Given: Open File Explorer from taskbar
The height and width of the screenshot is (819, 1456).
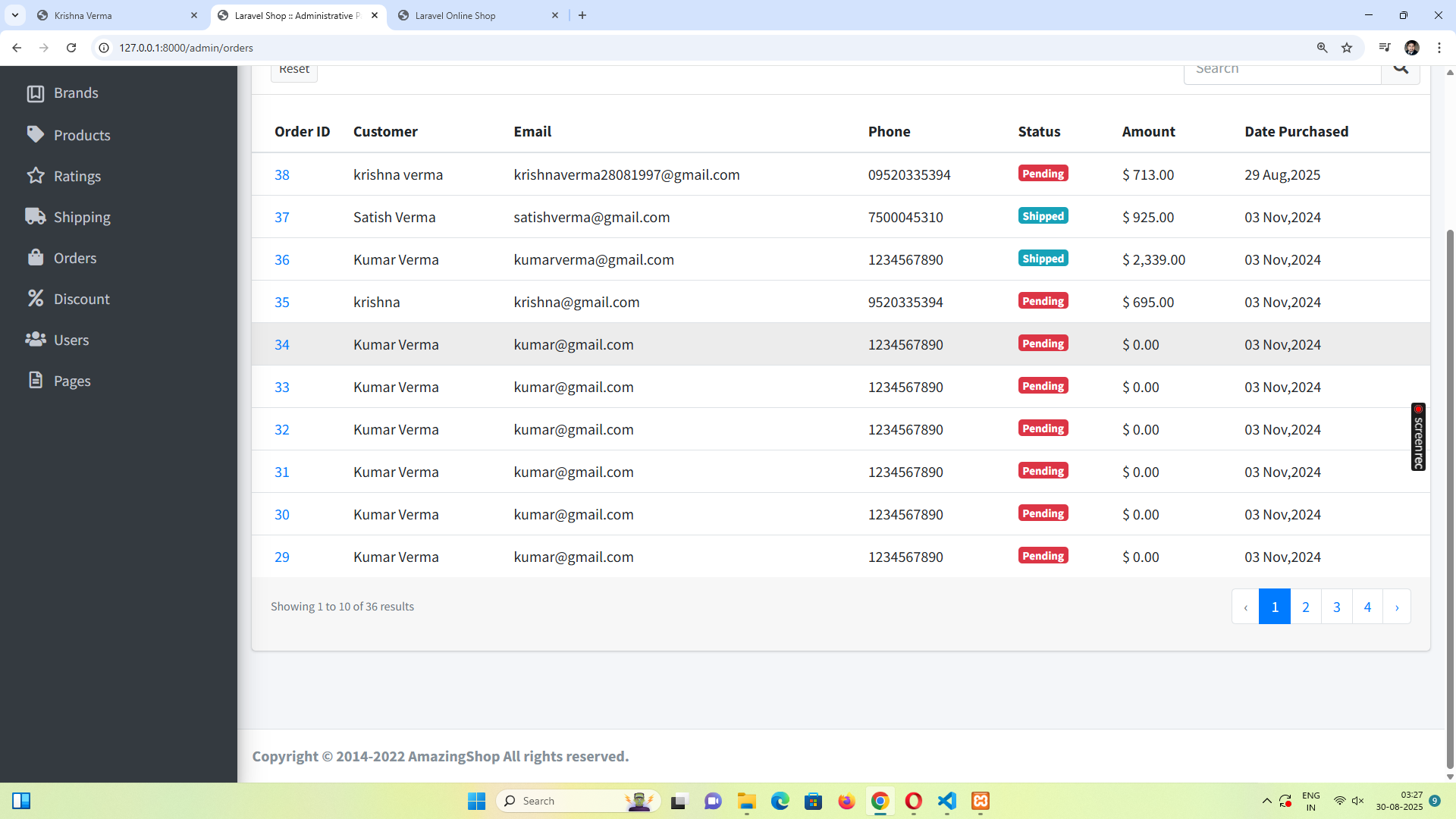Looking at the screenshot, I should point(747,801).
